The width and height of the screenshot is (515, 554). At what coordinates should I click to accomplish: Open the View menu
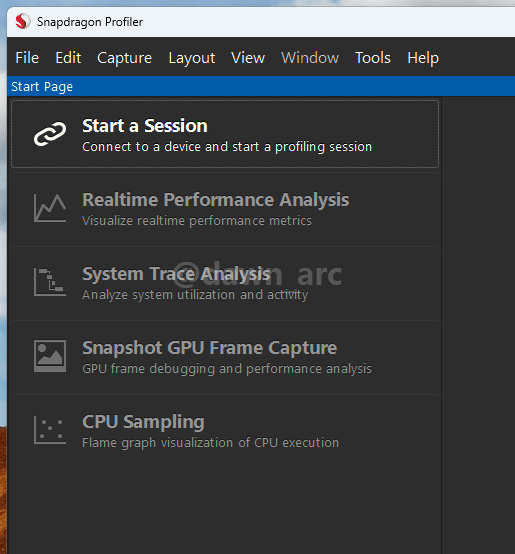tap(248, 58)
